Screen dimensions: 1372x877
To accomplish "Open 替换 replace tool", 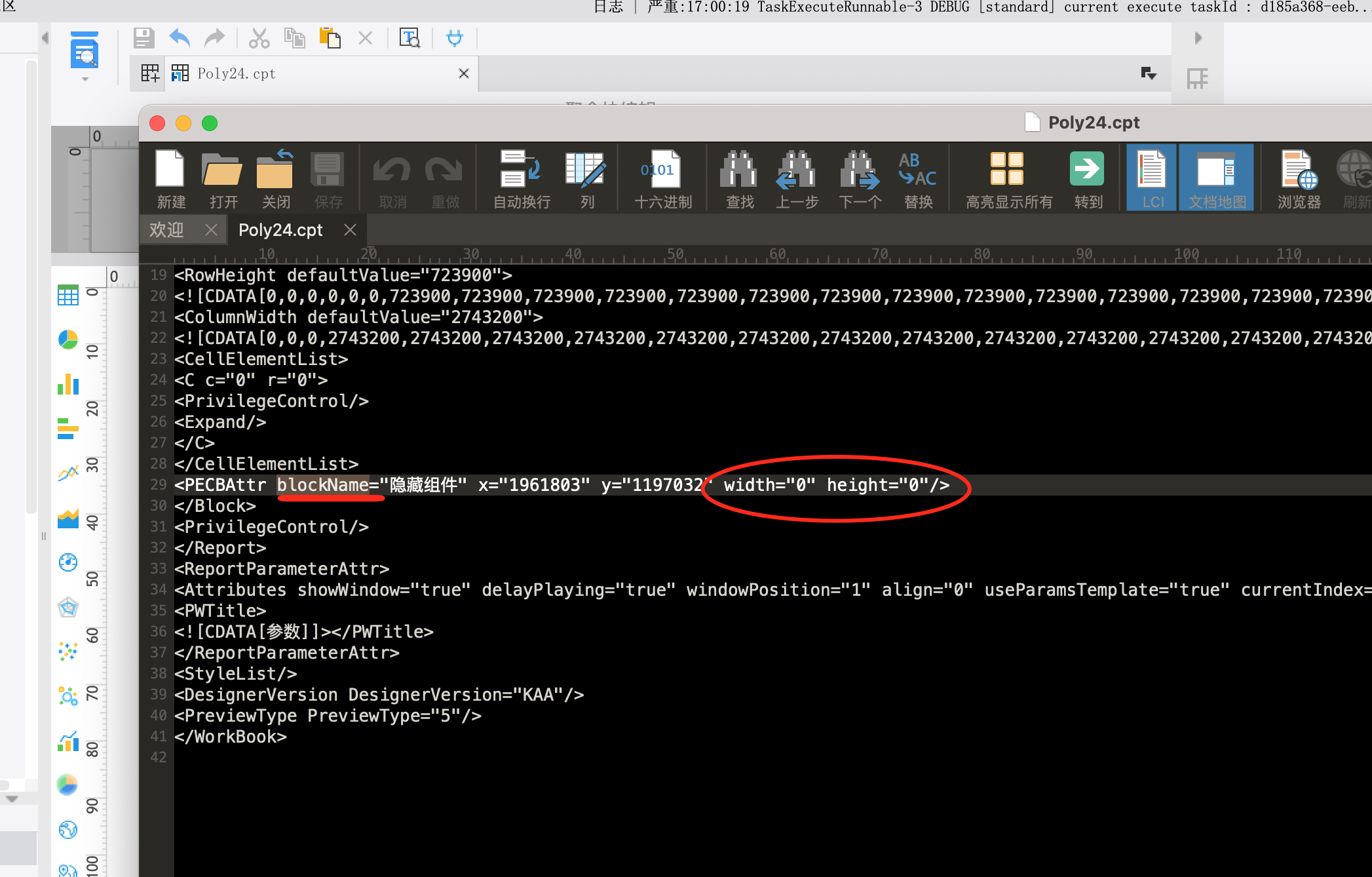I will 917,178.
